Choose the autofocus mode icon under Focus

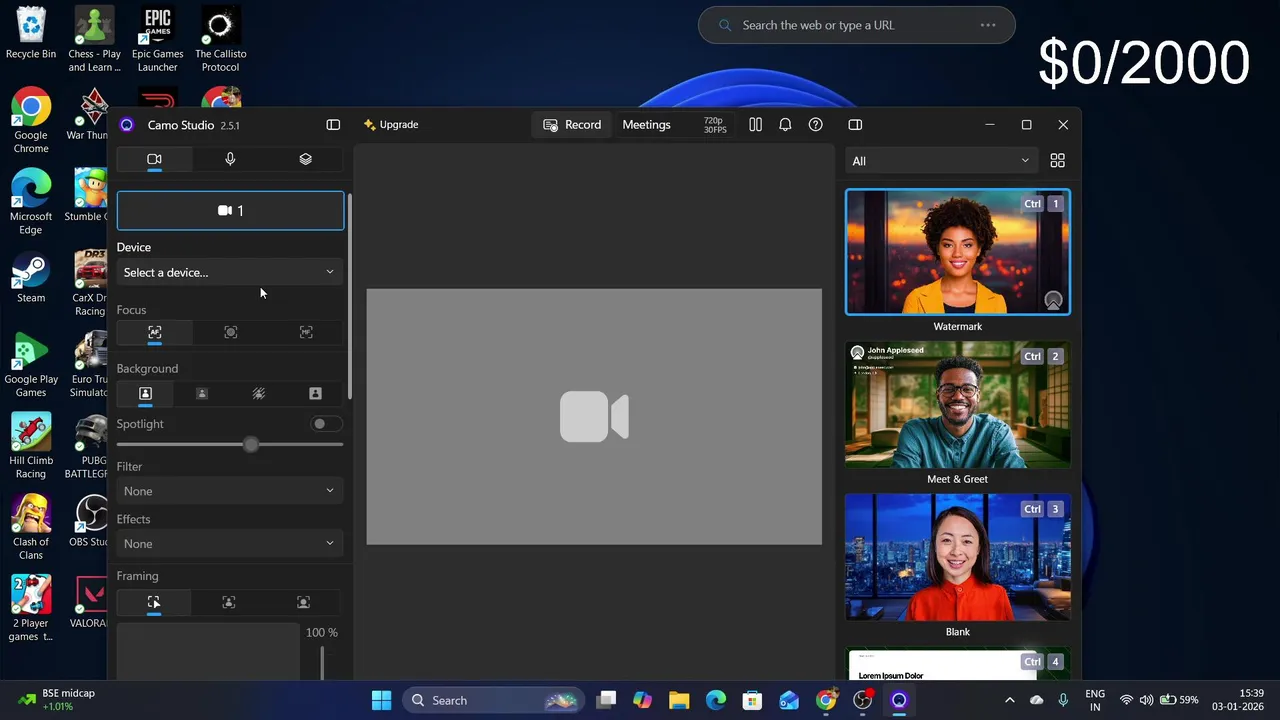coord(154,332)
